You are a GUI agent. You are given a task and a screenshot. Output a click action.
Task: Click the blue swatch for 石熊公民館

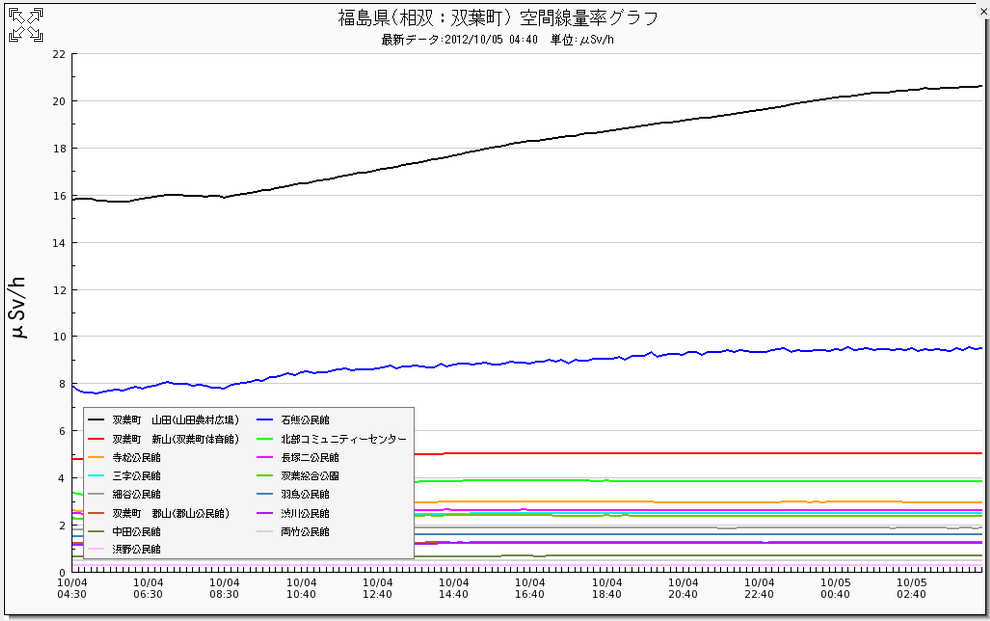[x=266, y=421]
